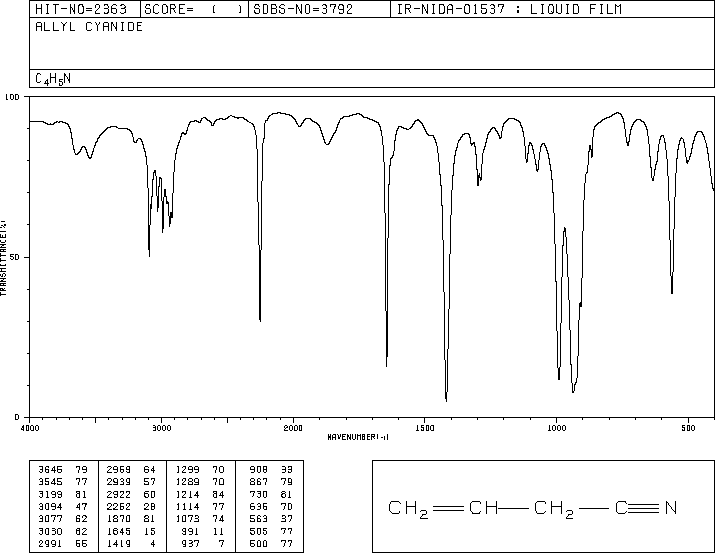
Task: Pick the 636 wavenumber in peak table
Action: (x=259, y=506)
